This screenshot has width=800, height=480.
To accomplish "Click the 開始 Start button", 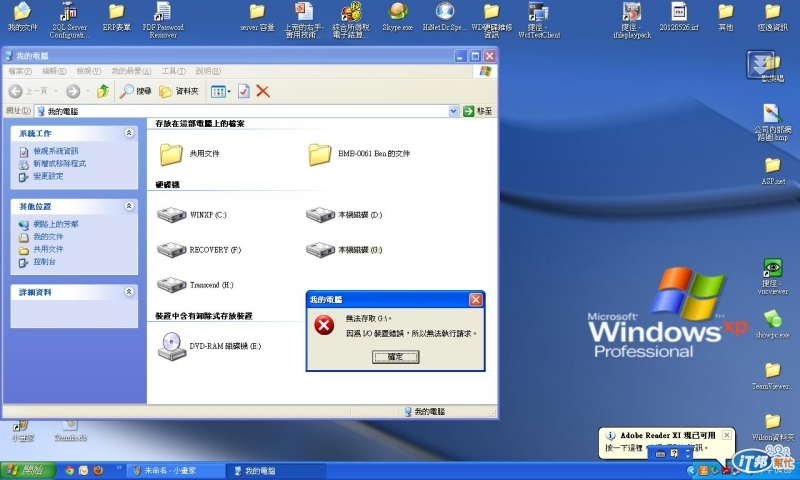I will tap(28, 470).
